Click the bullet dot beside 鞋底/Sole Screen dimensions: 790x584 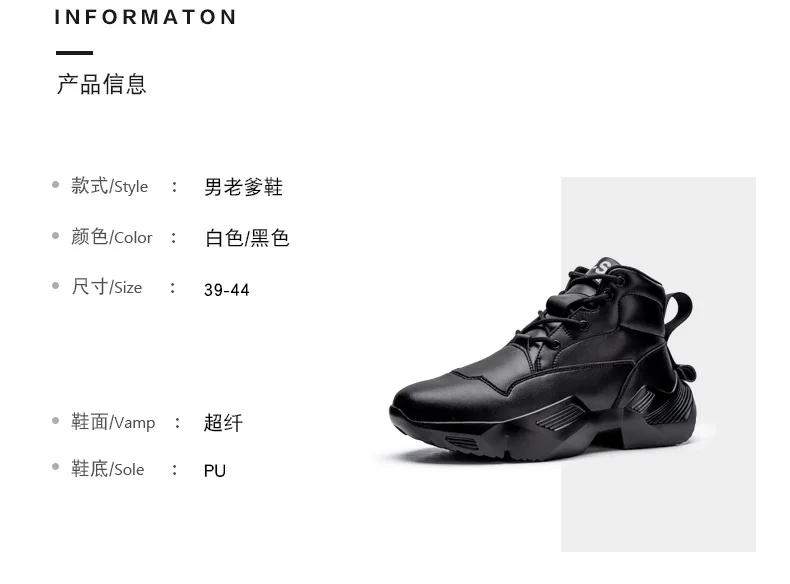[x=55, y=467]
